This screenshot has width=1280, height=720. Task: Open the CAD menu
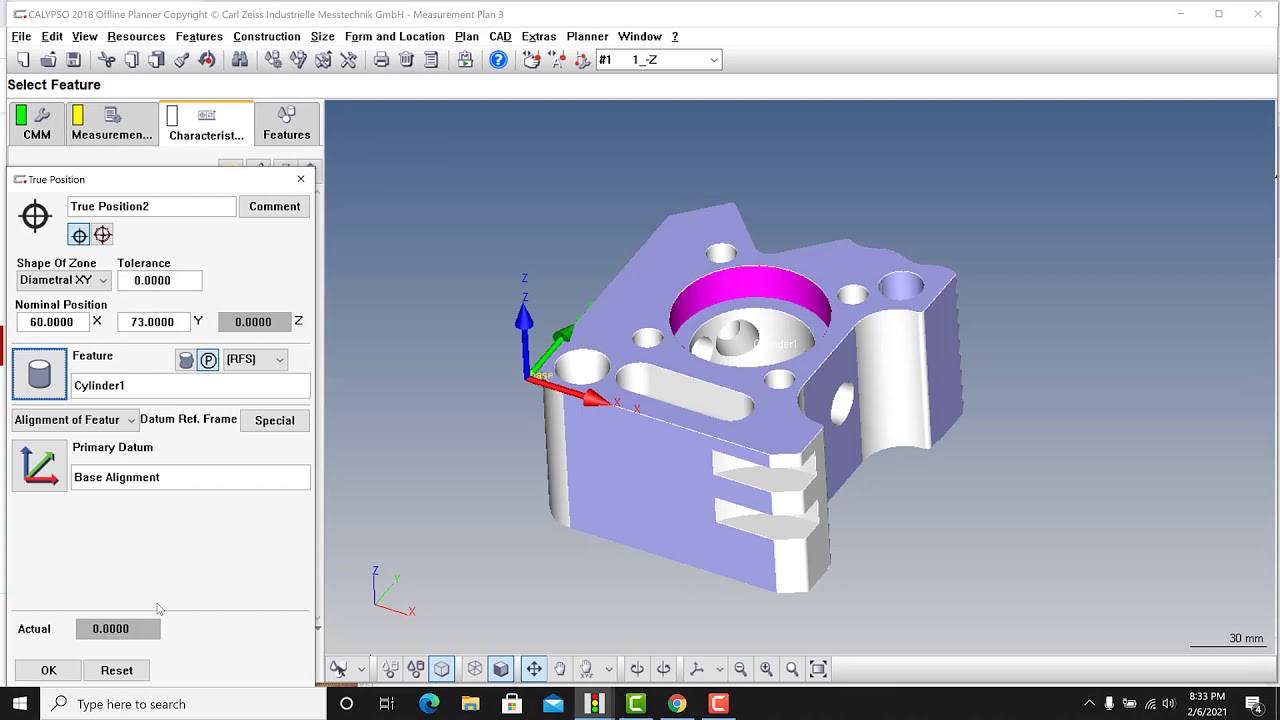500,37
